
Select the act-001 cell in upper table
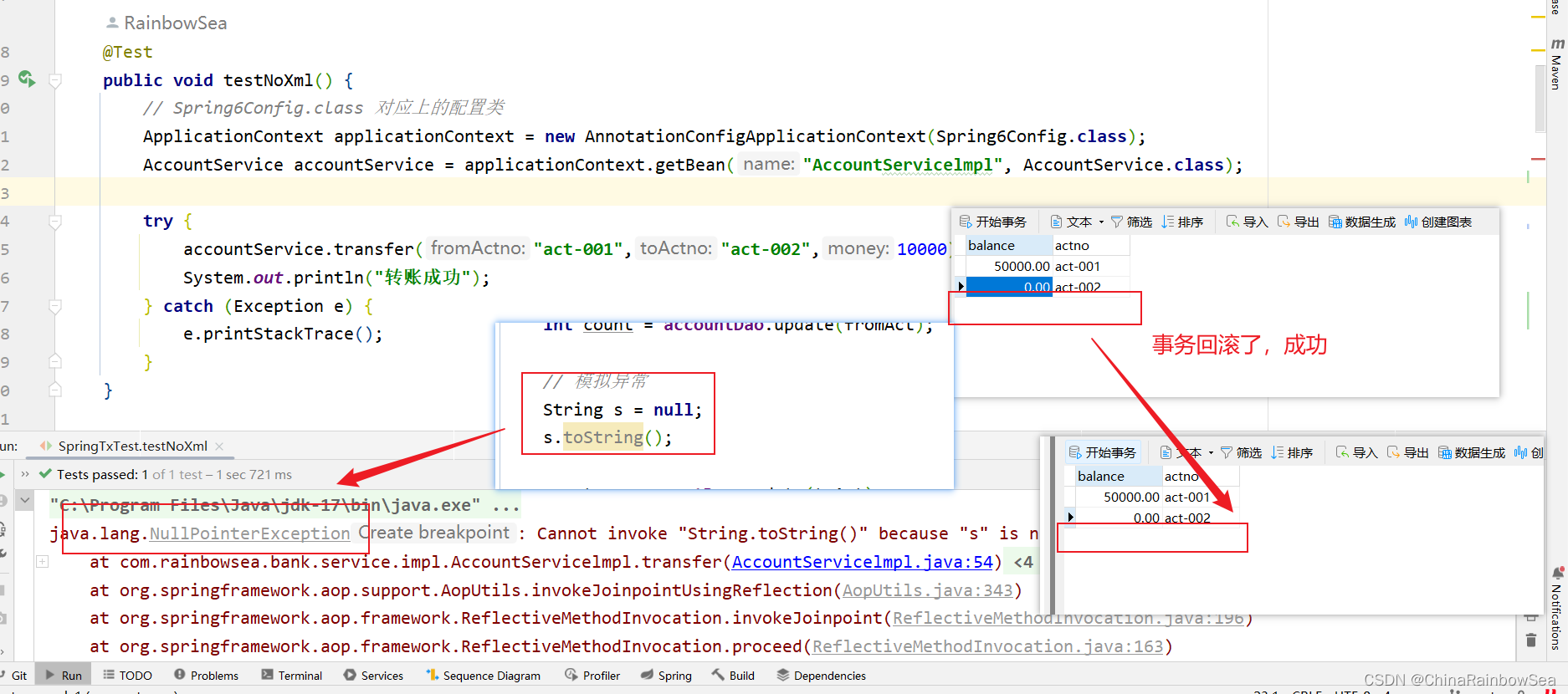1091,267
